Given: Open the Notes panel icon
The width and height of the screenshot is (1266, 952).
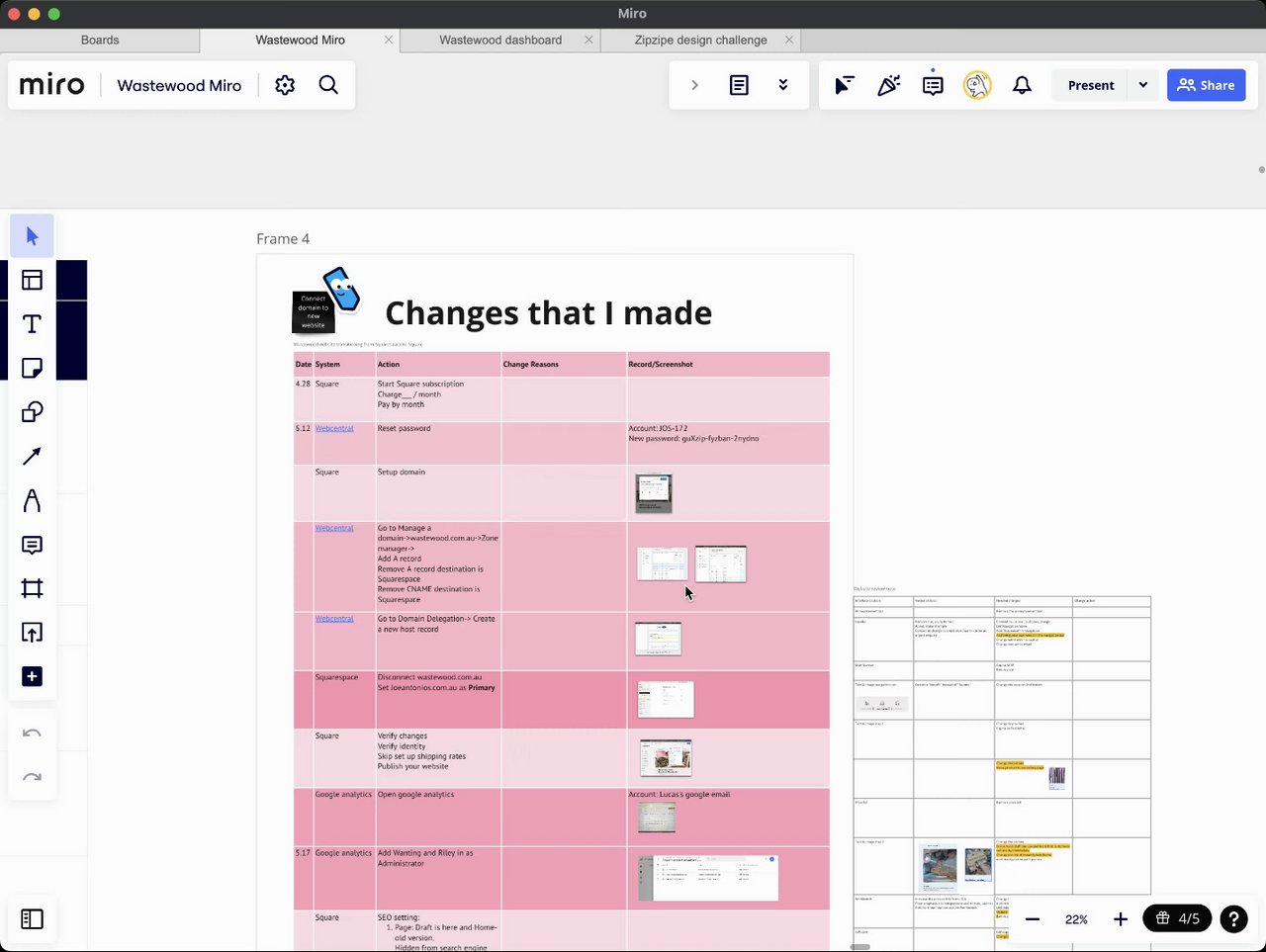Looking at the screenshot, I should (739, 85).
